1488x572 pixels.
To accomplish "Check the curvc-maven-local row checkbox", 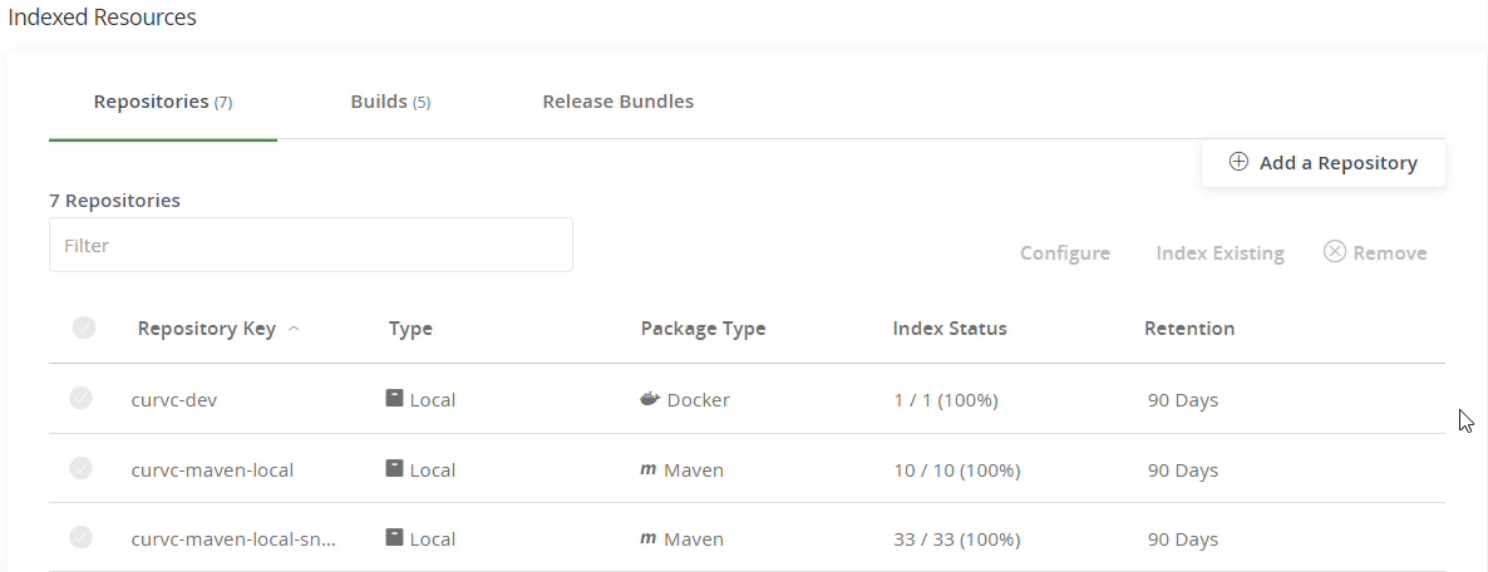I will (x=81, y=468).
